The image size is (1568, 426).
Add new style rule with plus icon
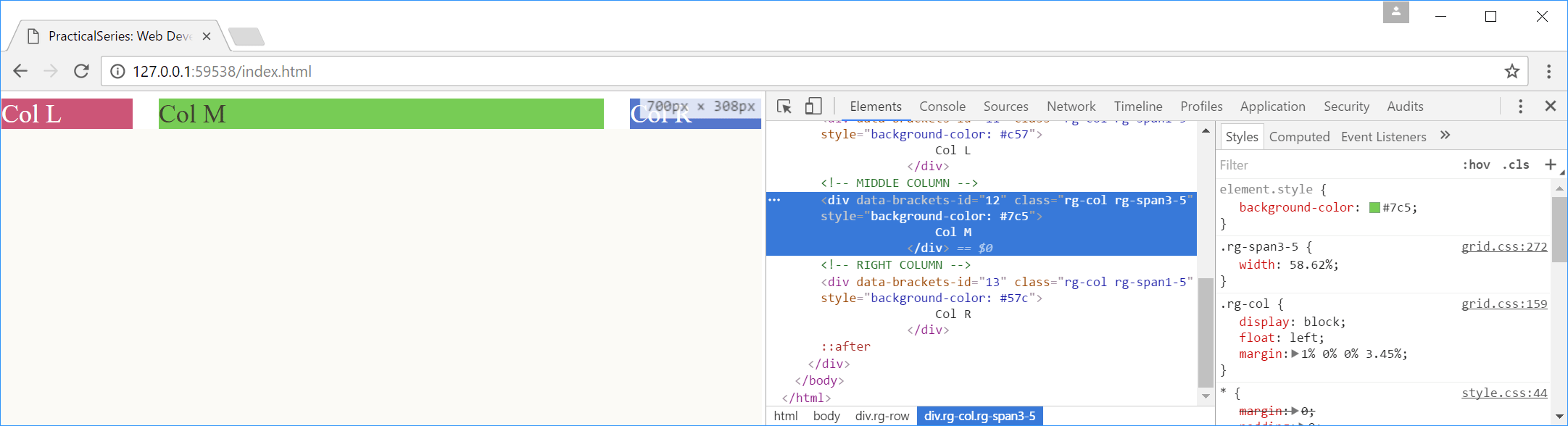tap(1550, 164)
